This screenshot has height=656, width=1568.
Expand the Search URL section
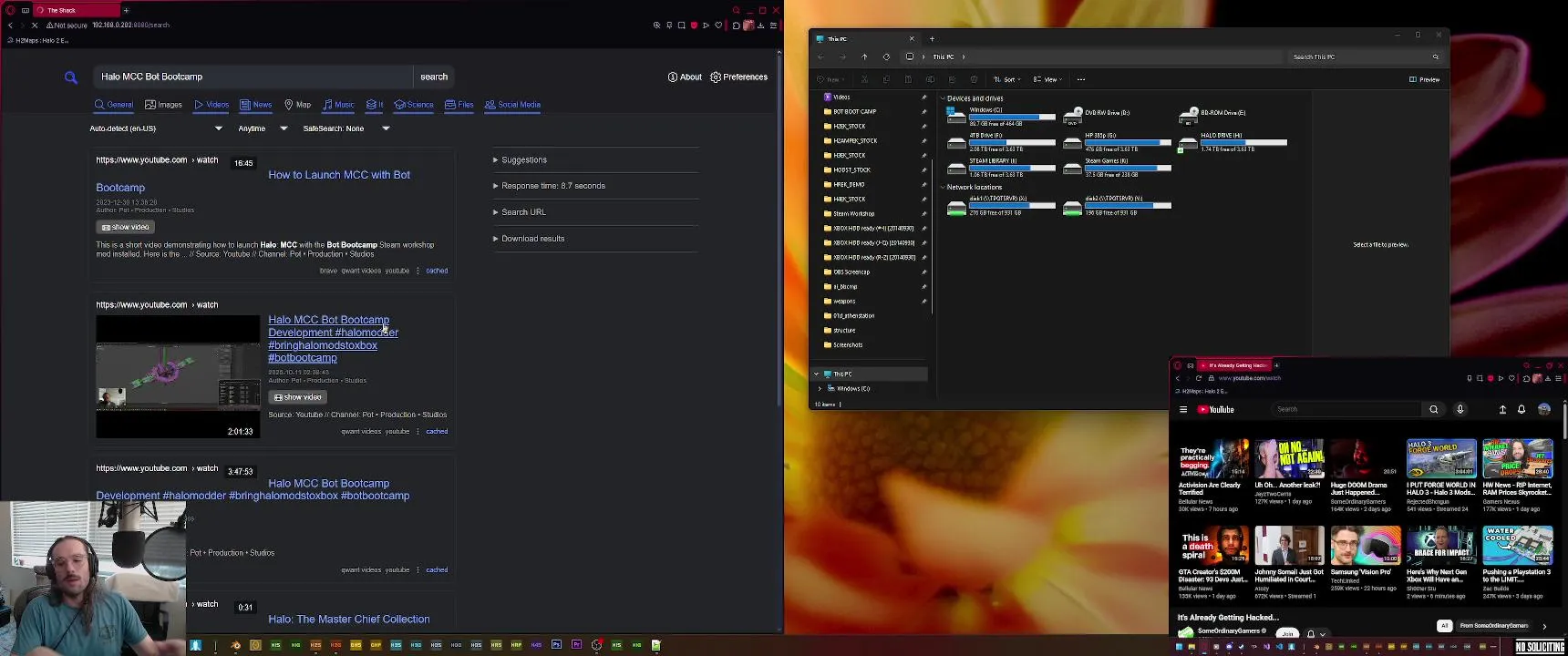(x=520, y=212)
